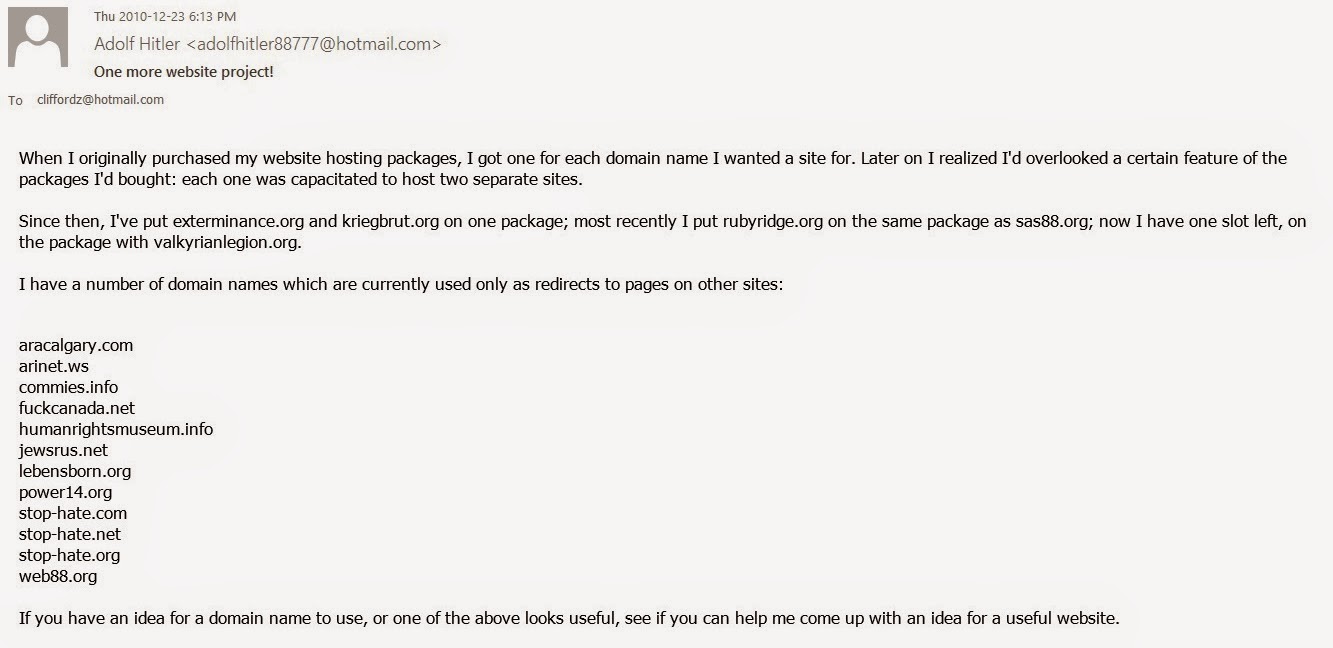Click aracalgary.com in the domain list
The width and height of the screenshot is (1333, 648).
(x=76, y=345)
